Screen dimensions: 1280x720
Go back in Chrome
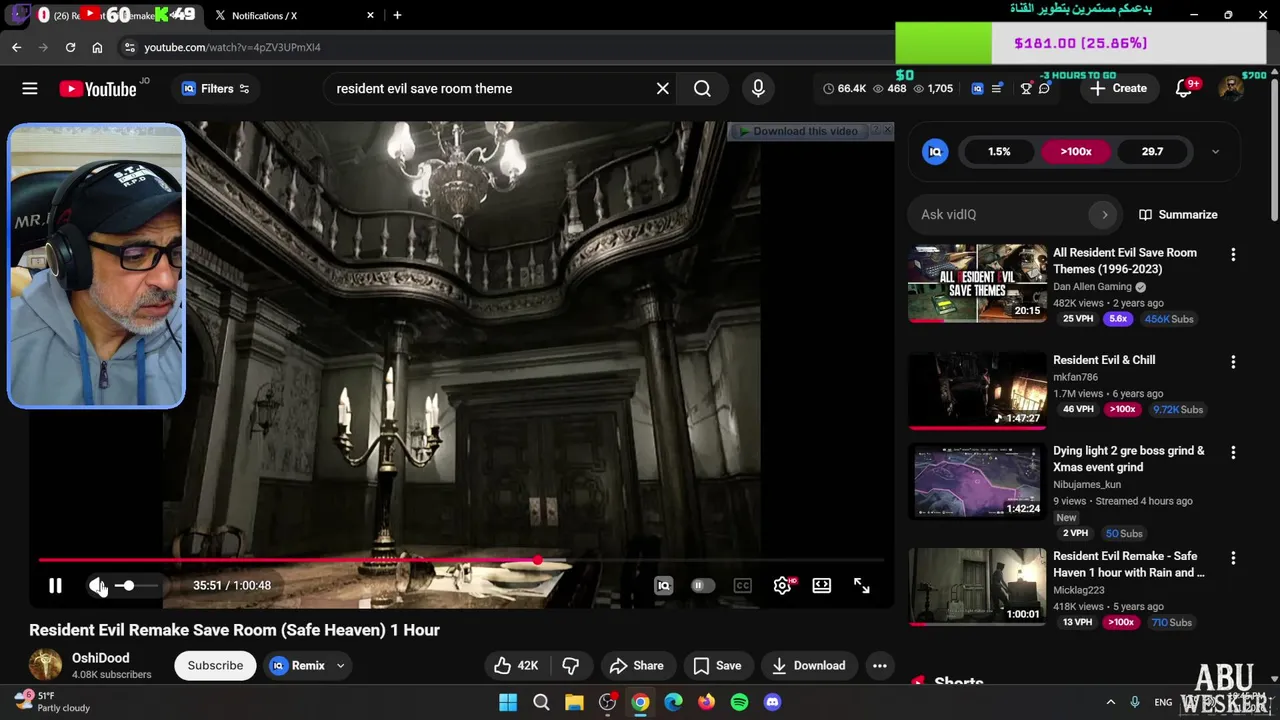pyautogui.click(x=16, y=47)
